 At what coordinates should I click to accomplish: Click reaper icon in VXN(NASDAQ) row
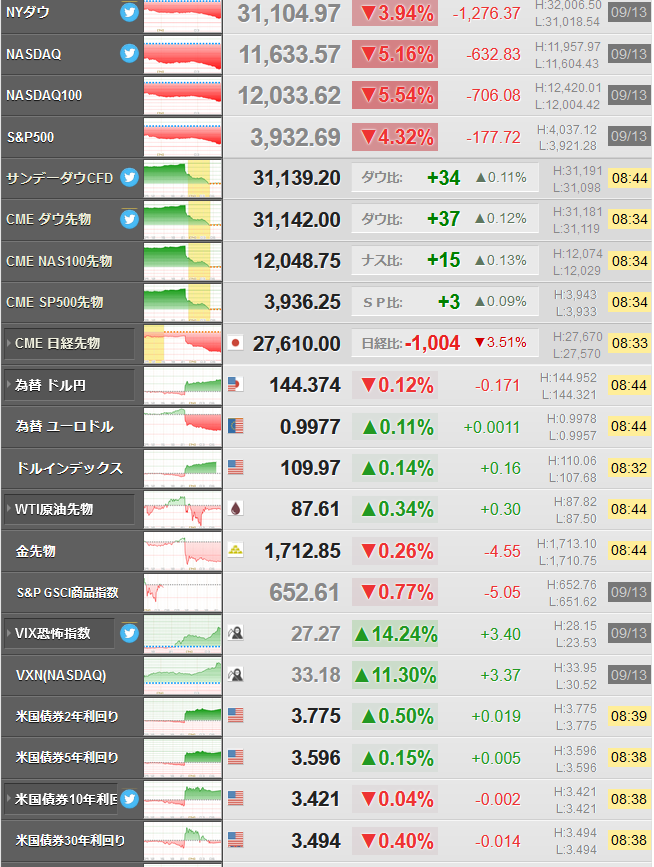click(x=236, y=675)
